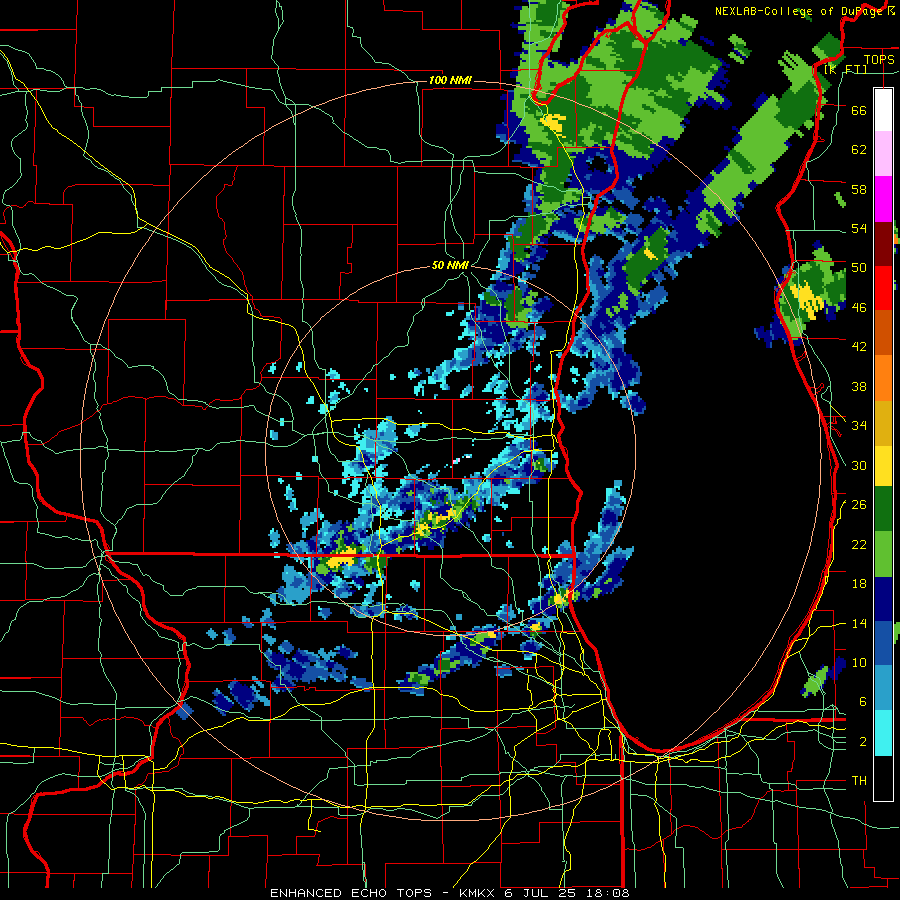Select the sky blue legend swatch
The image size is (900, 900).
pos(883,688)
